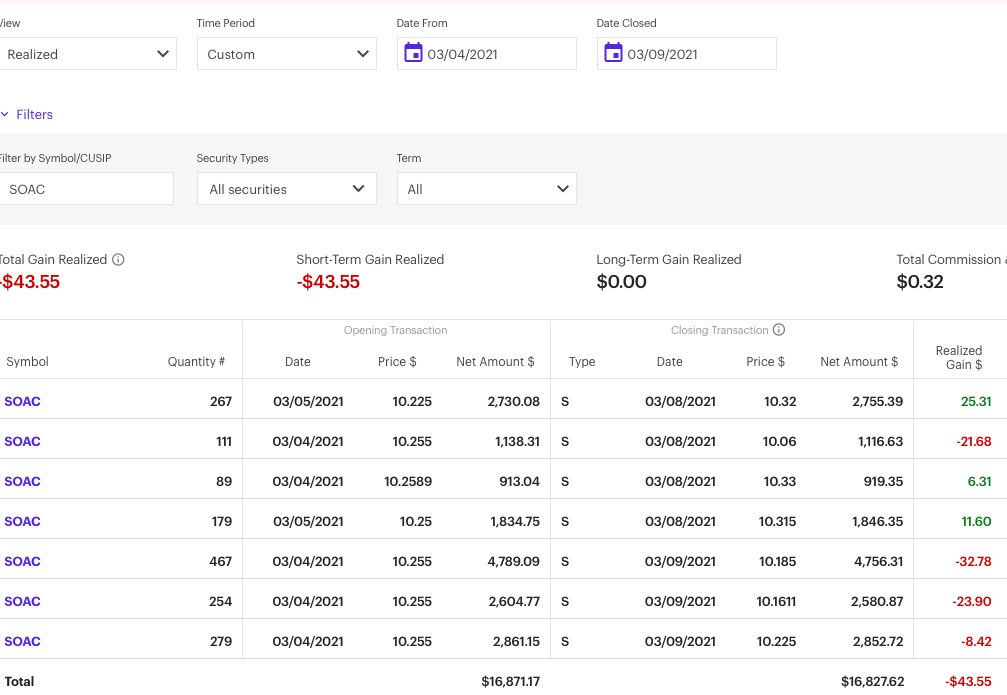Sort by the Symbol column header
The height and width of the screenshot is (695, 1007).
pos(27,362)
